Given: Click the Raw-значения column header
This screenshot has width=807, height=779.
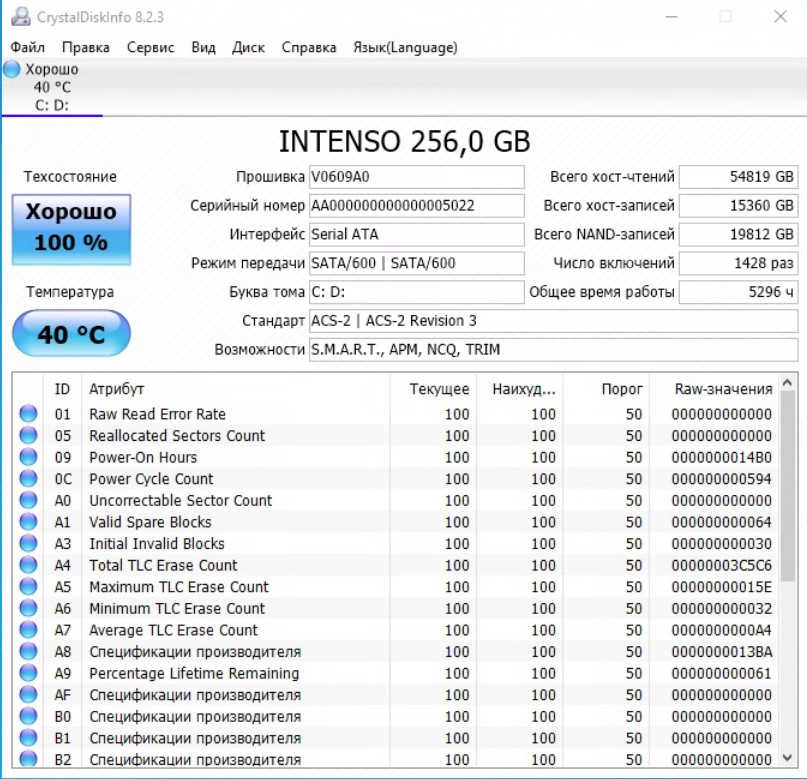Looking at the screenshot, I should [x=723, y=389].
